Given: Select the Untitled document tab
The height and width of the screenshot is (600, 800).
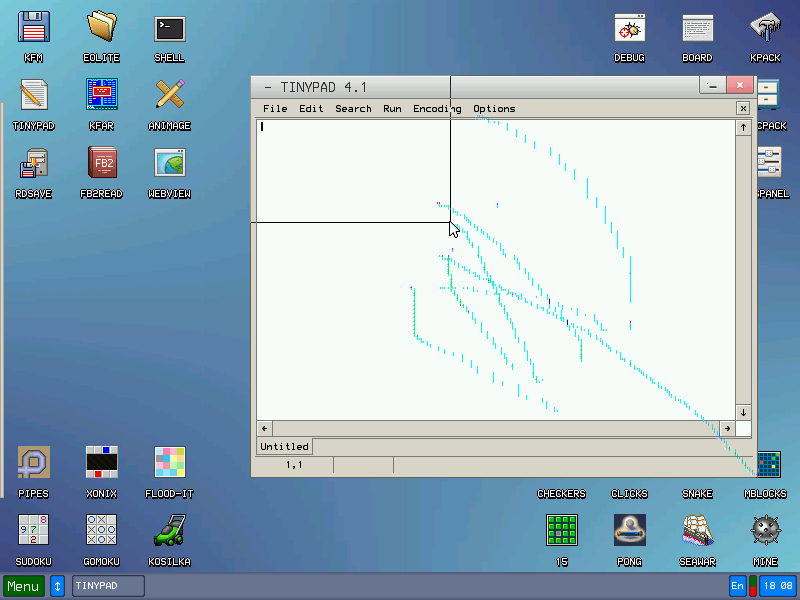Looking at the screenshot, I should [x=284, y=447].
